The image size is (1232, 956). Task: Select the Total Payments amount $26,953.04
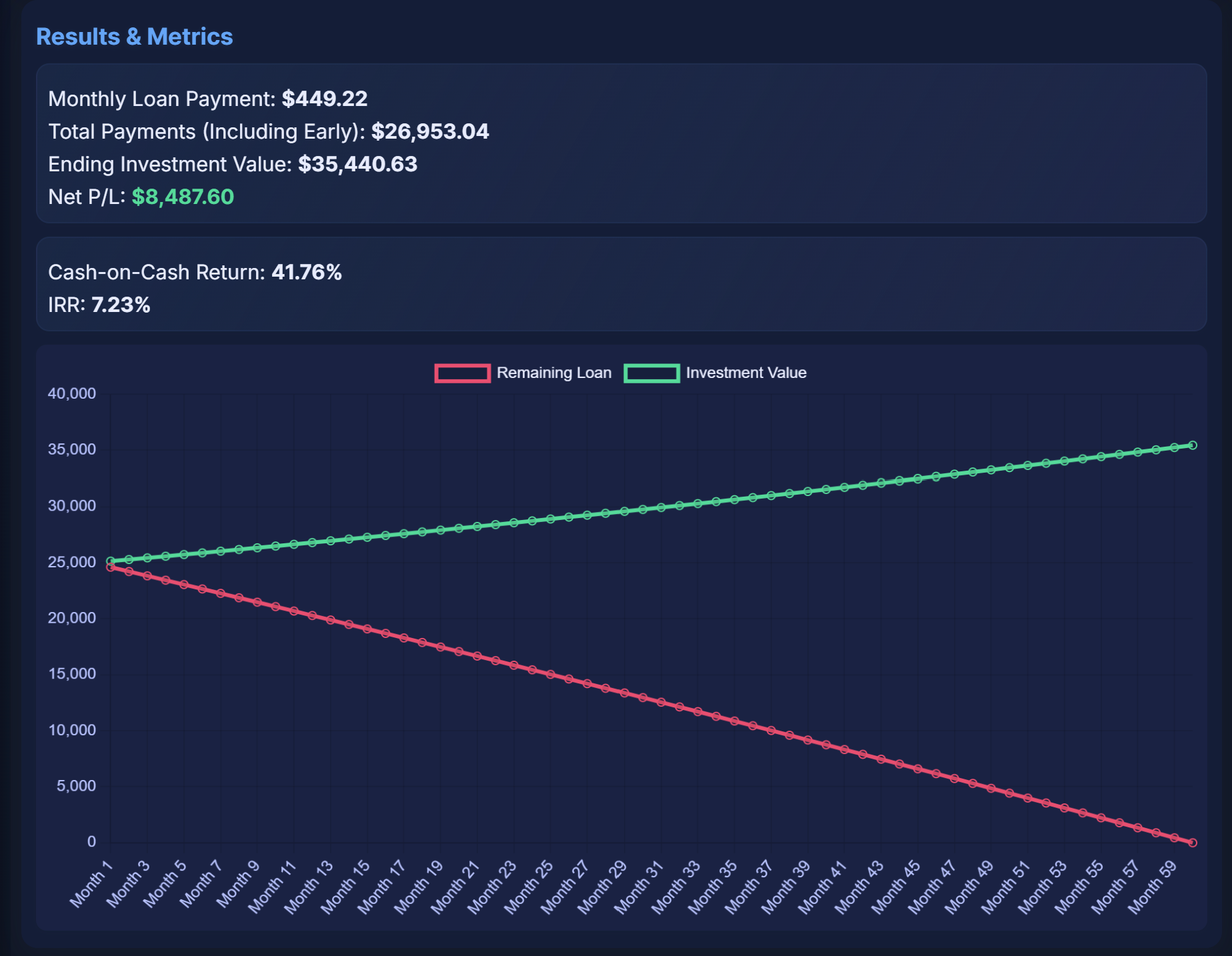(x=430, y=131)
